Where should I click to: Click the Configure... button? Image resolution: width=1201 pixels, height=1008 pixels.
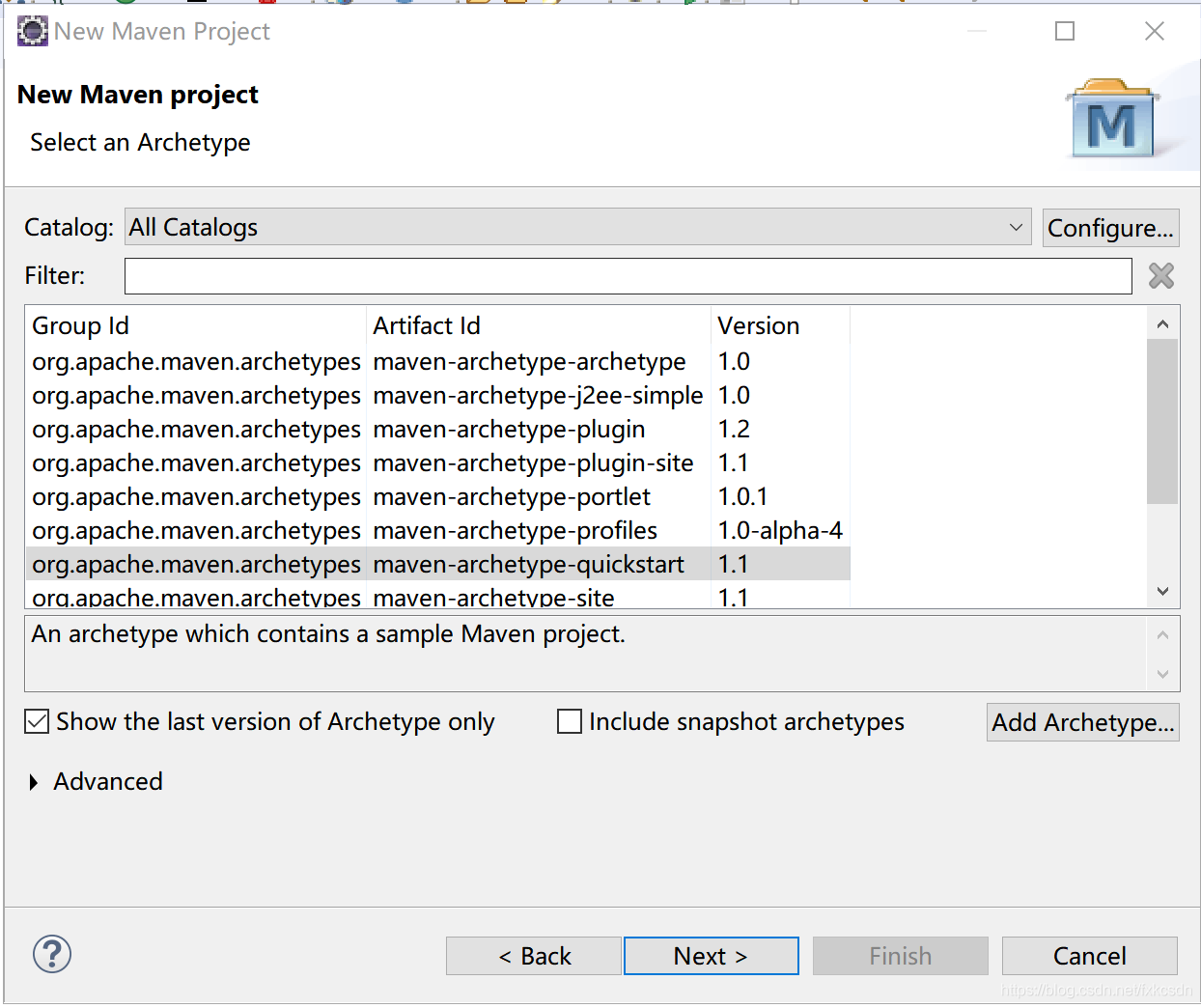[1110, 228]
